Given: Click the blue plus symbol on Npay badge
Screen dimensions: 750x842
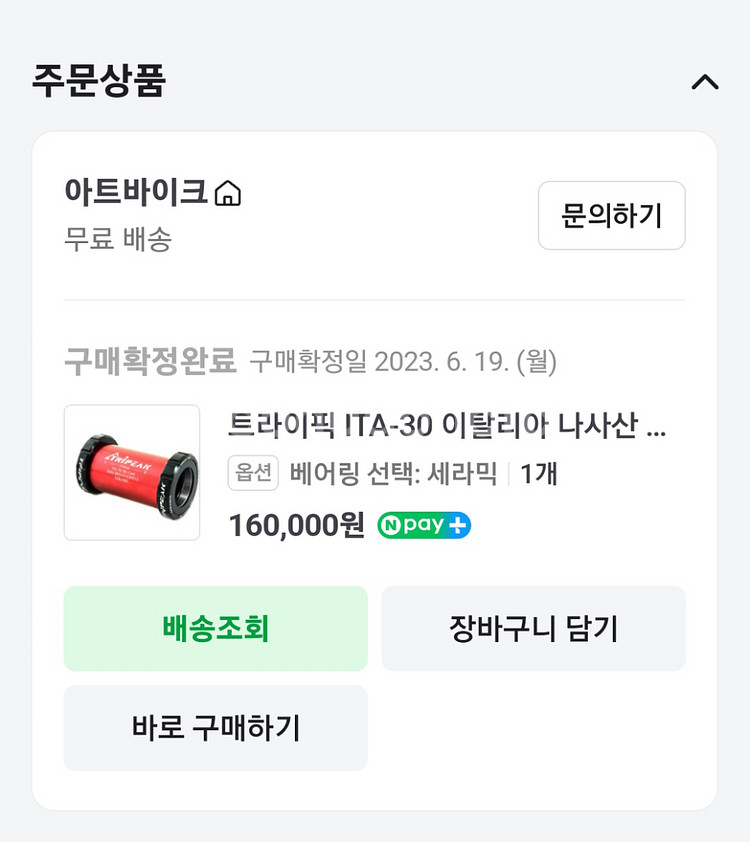Looking at the screenshot, I should pyautogui.click(x=457, y=525).
